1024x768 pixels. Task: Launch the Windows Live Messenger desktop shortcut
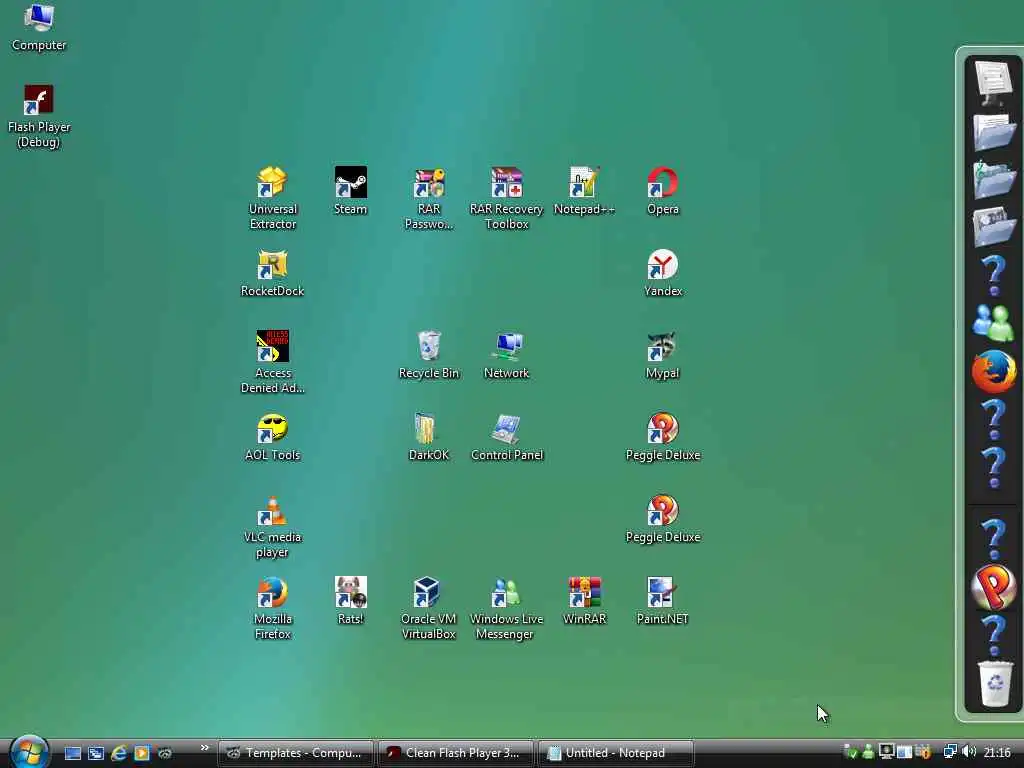506,608
